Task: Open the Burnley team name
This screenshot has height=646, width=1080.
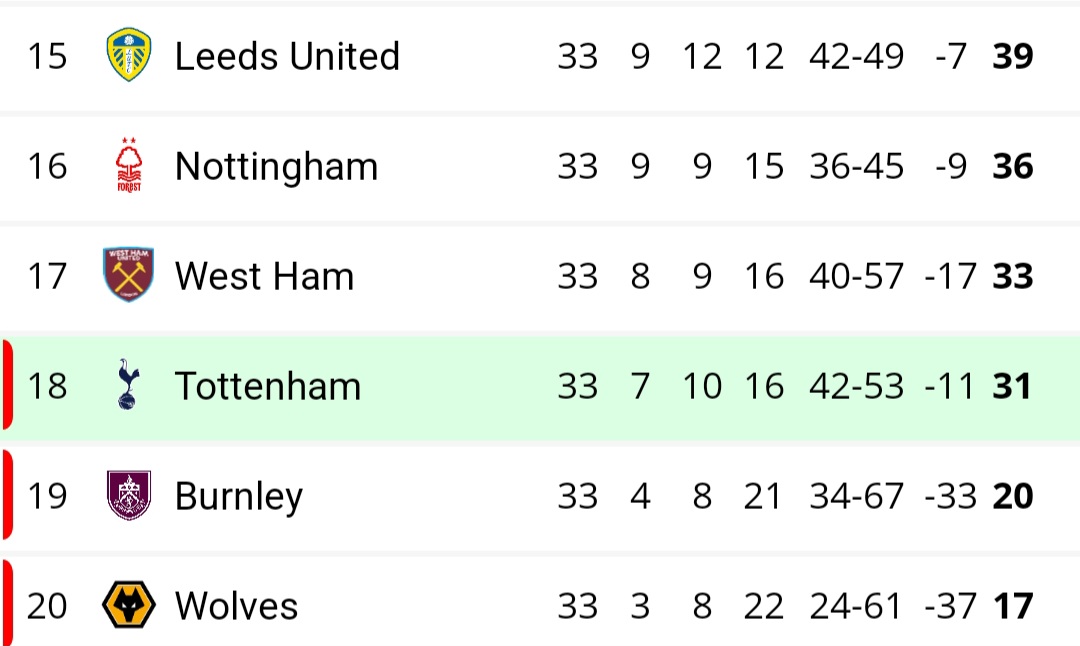Action: pyautogui.click(x=239, y=497)
